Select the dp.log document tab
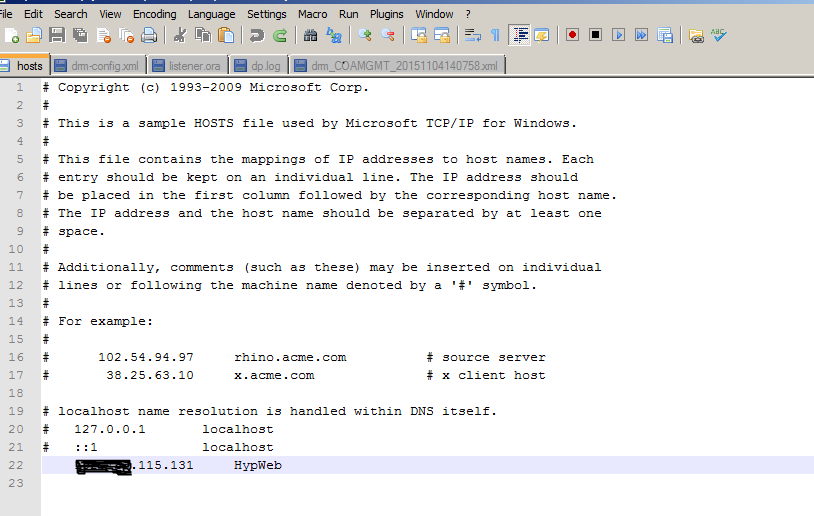Screen dimensions: 814x516 [262, 66]
